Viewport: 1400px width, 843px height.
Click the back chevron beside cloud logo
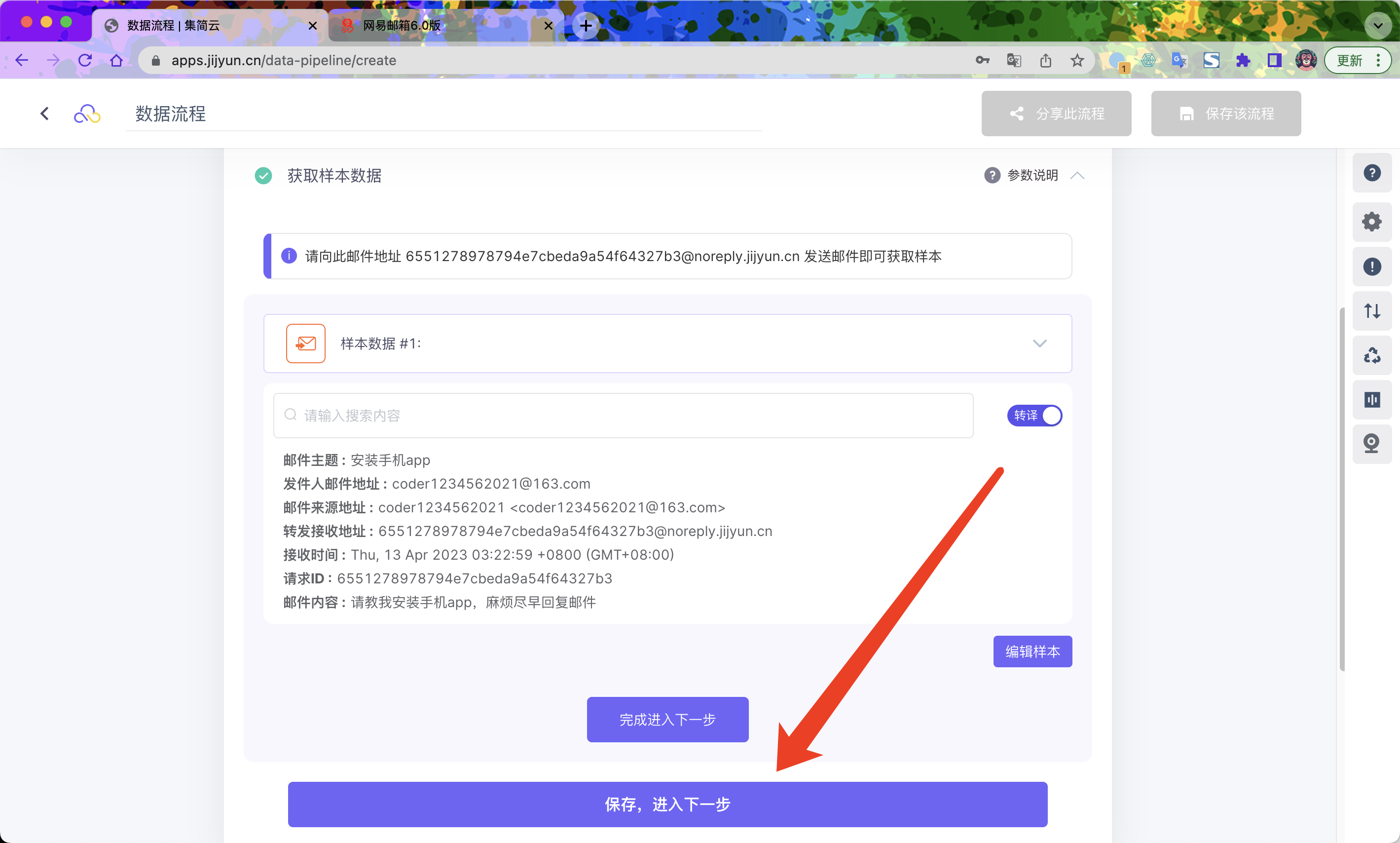pyautogui.click(x=45, y=114)
